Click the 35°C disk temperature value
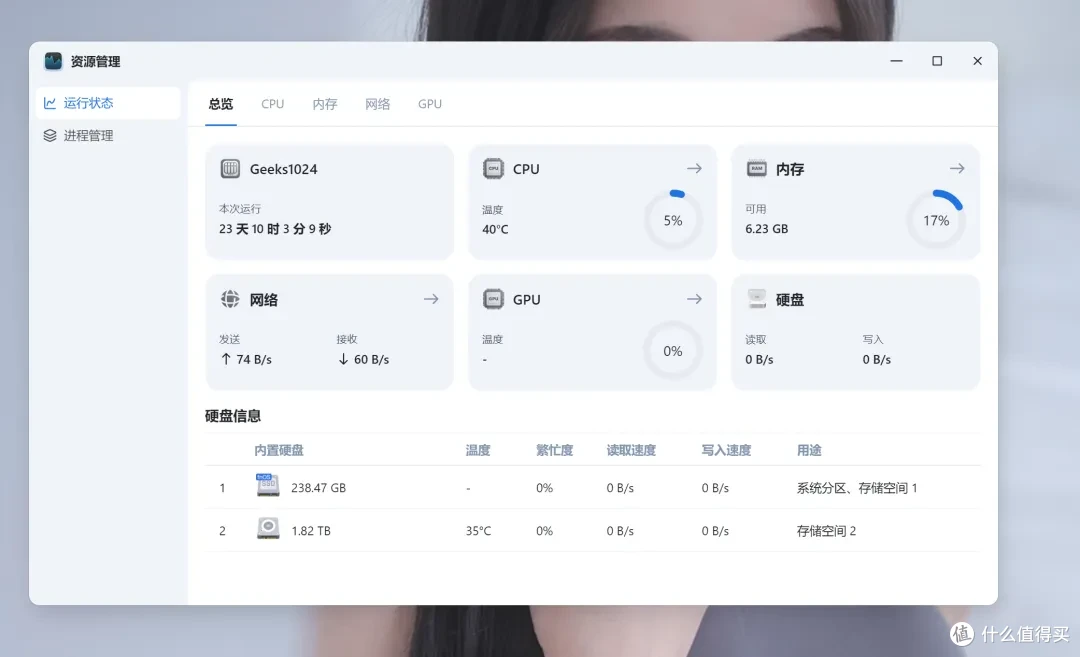The width and height of the screenshot is (1080, 657). (x=478, y=531)
